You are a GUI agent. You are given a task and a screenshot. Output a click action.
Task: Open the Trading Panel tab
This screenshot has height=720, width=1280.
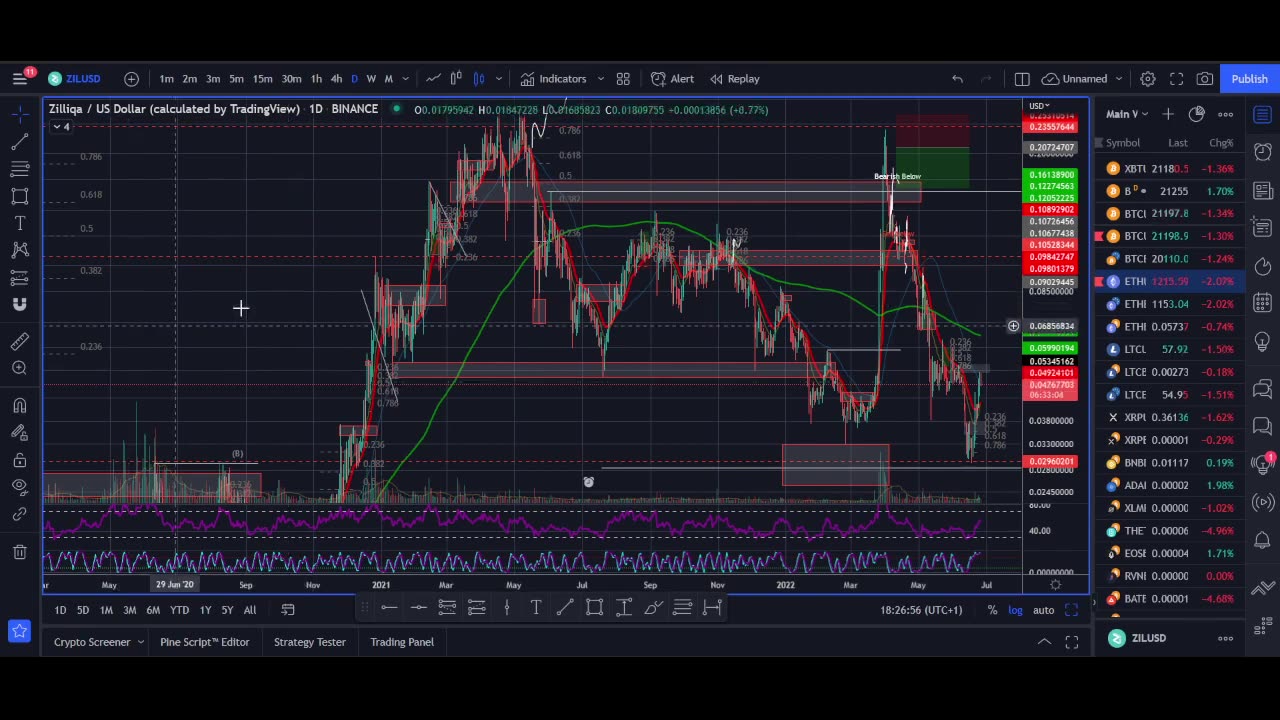pyautogui.click(x=402, y=642)
